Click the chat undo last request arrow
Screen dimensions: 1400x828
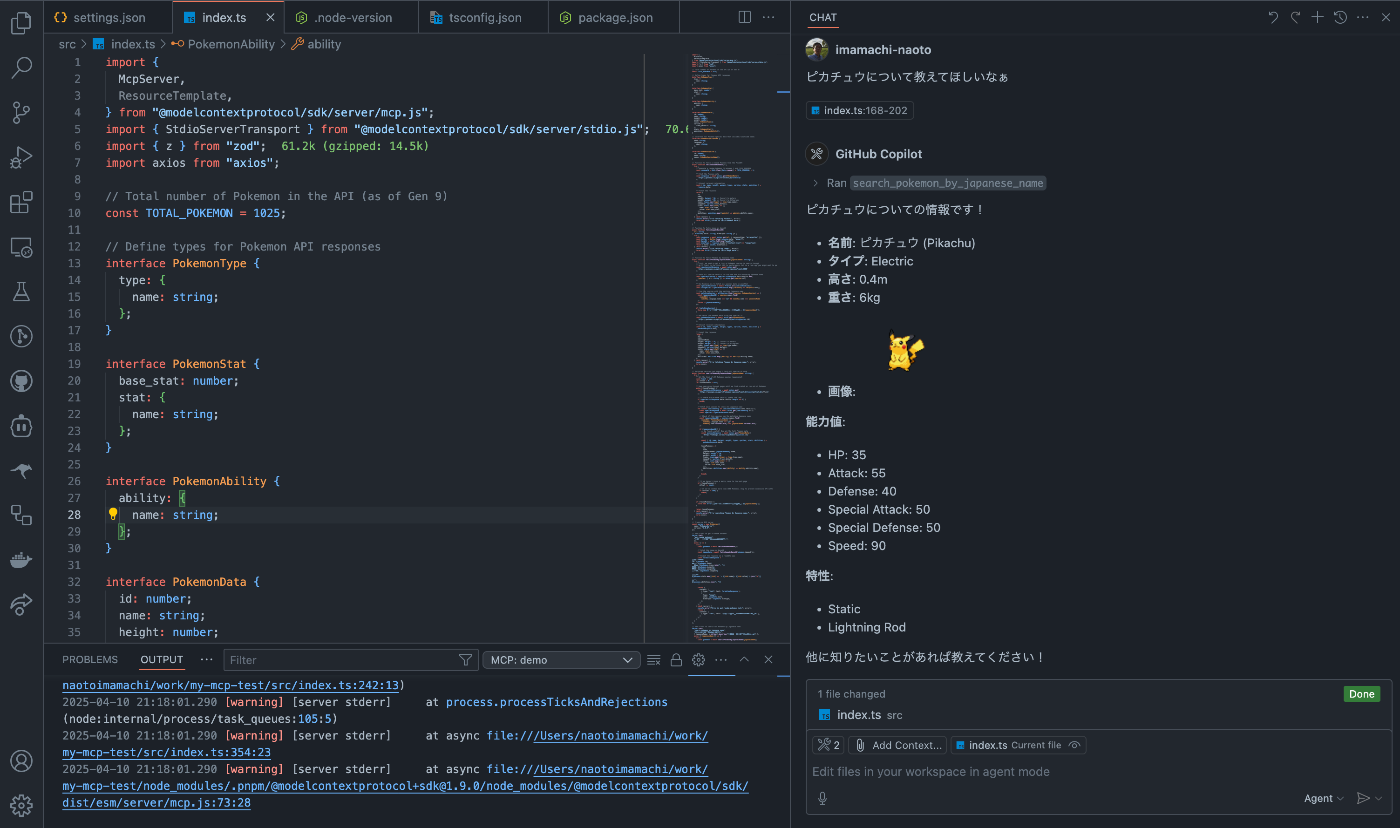click(1273, 17)
